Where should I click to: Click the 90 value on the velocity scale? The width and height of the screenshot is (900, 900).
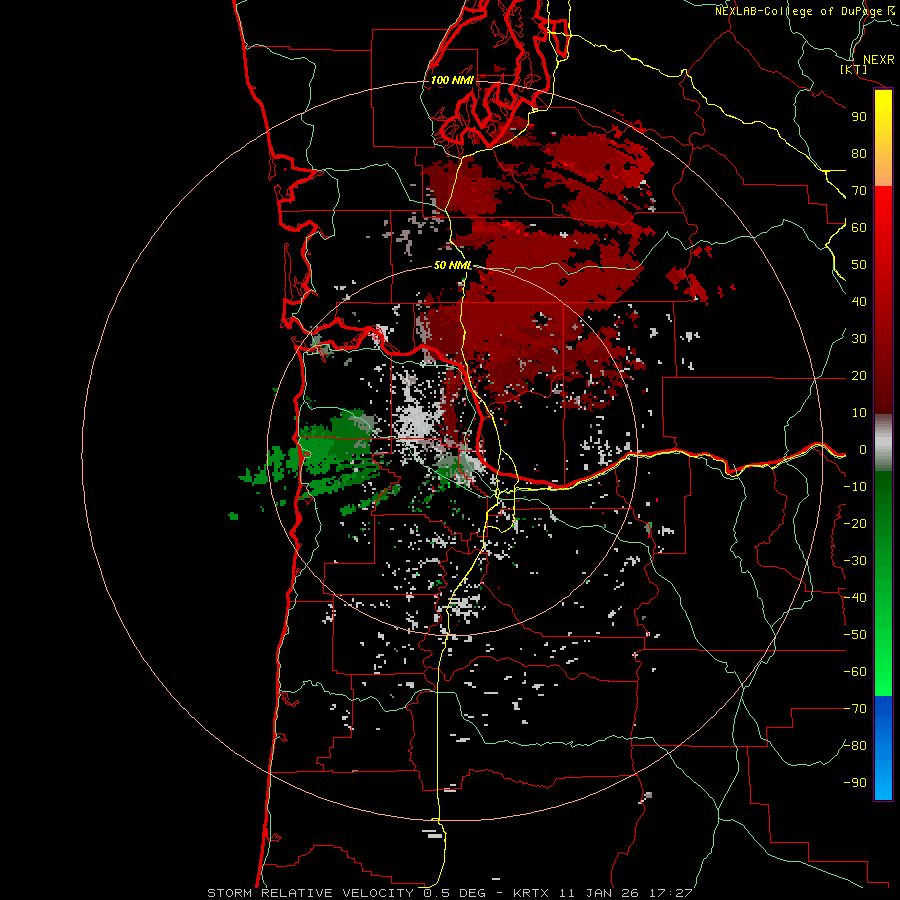pyautogui.click(x=859, y=117)
